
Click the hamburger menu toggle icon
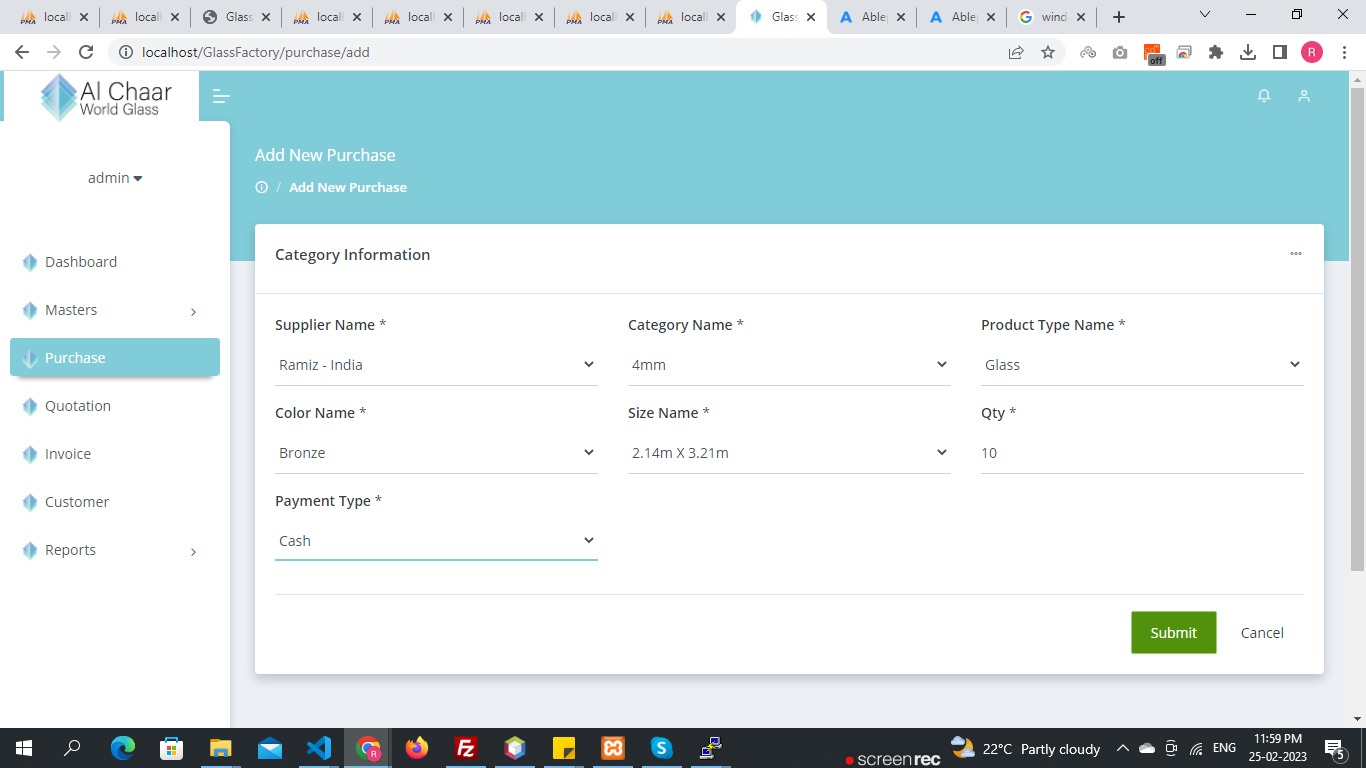tap(221, 96)
